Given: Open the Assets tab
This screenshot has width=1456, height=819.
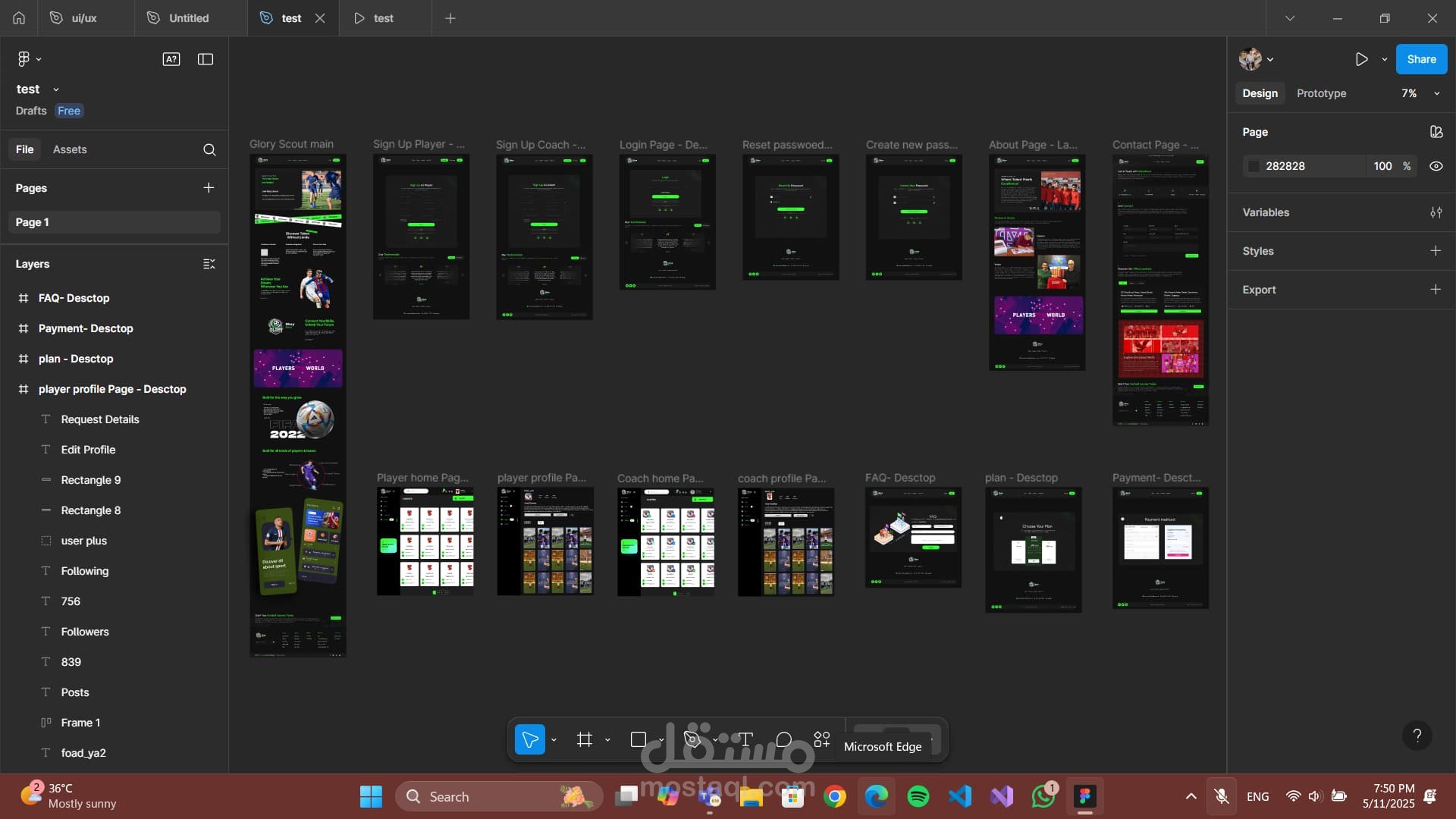Looking at the screenshot, I should 70,149.
